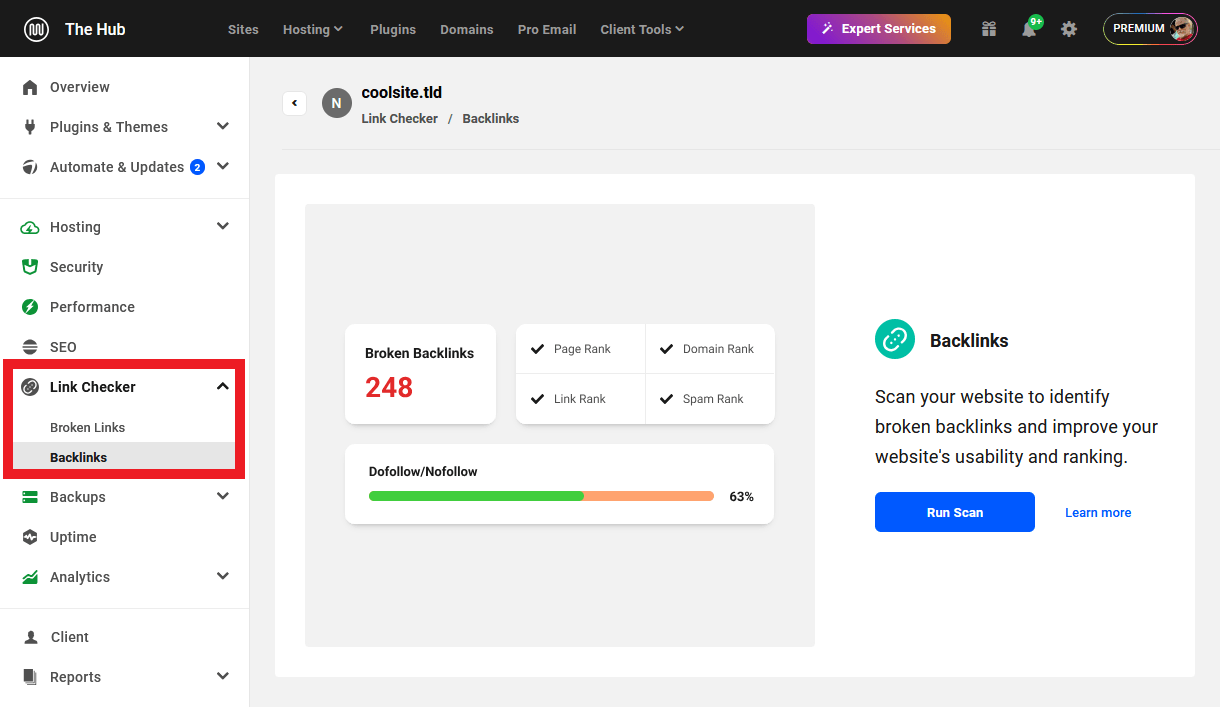Click the Security shield icon

pos(30,267)
